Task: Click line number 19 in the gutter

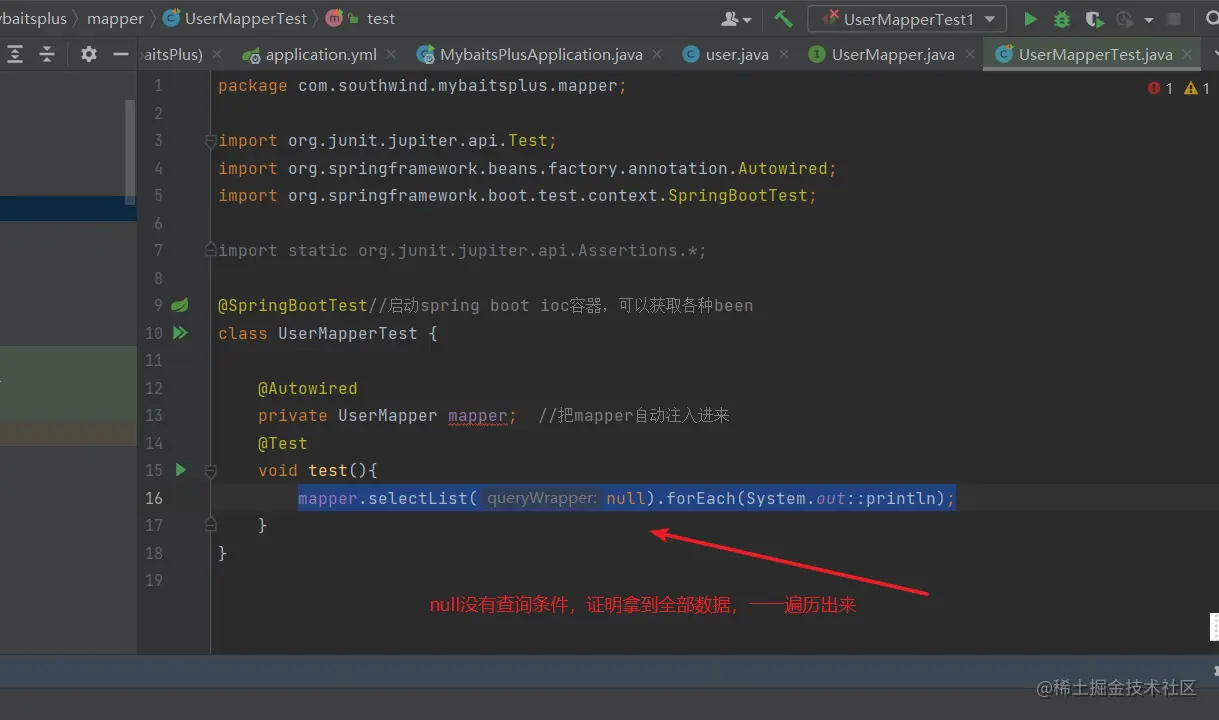Action: pos(153,580)
